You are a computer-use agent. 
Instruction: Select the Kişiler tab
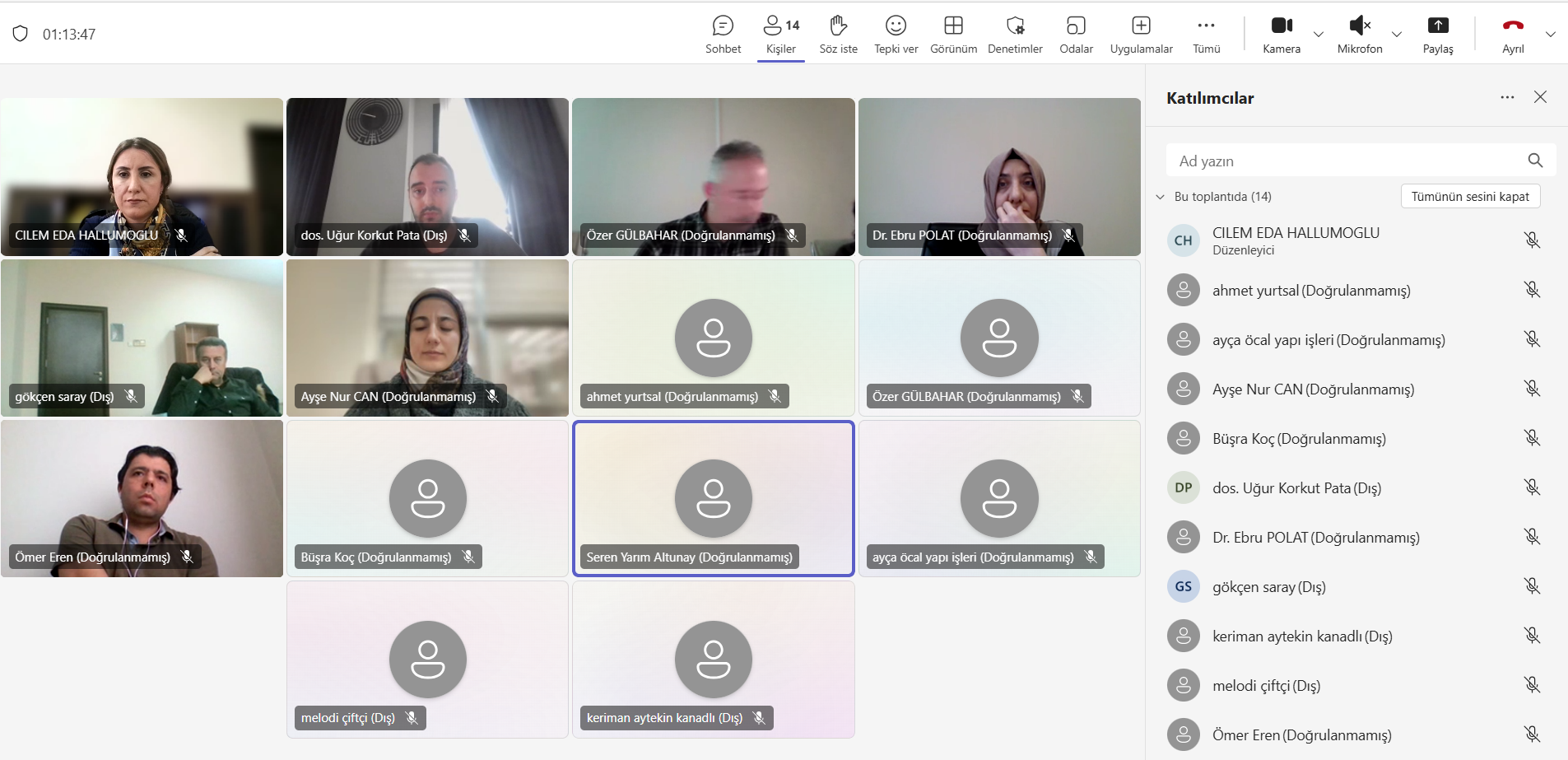point(780,35)
